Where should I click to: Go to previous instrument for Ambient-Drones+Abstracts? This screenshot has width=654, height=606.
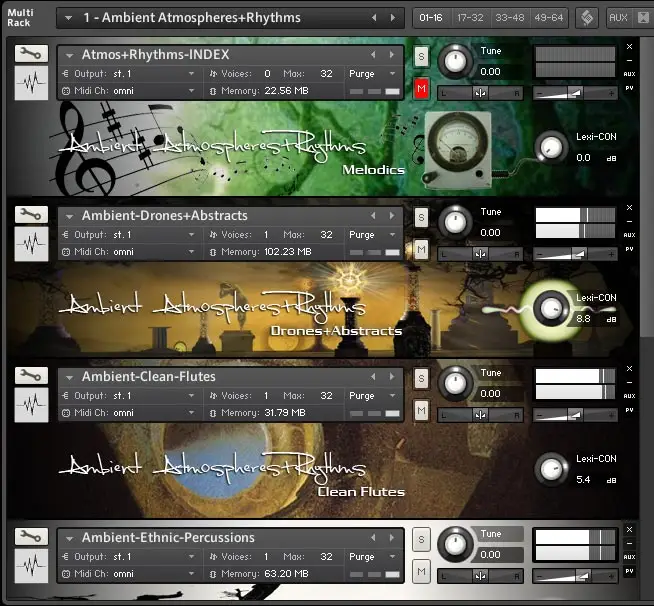(373, 216)
